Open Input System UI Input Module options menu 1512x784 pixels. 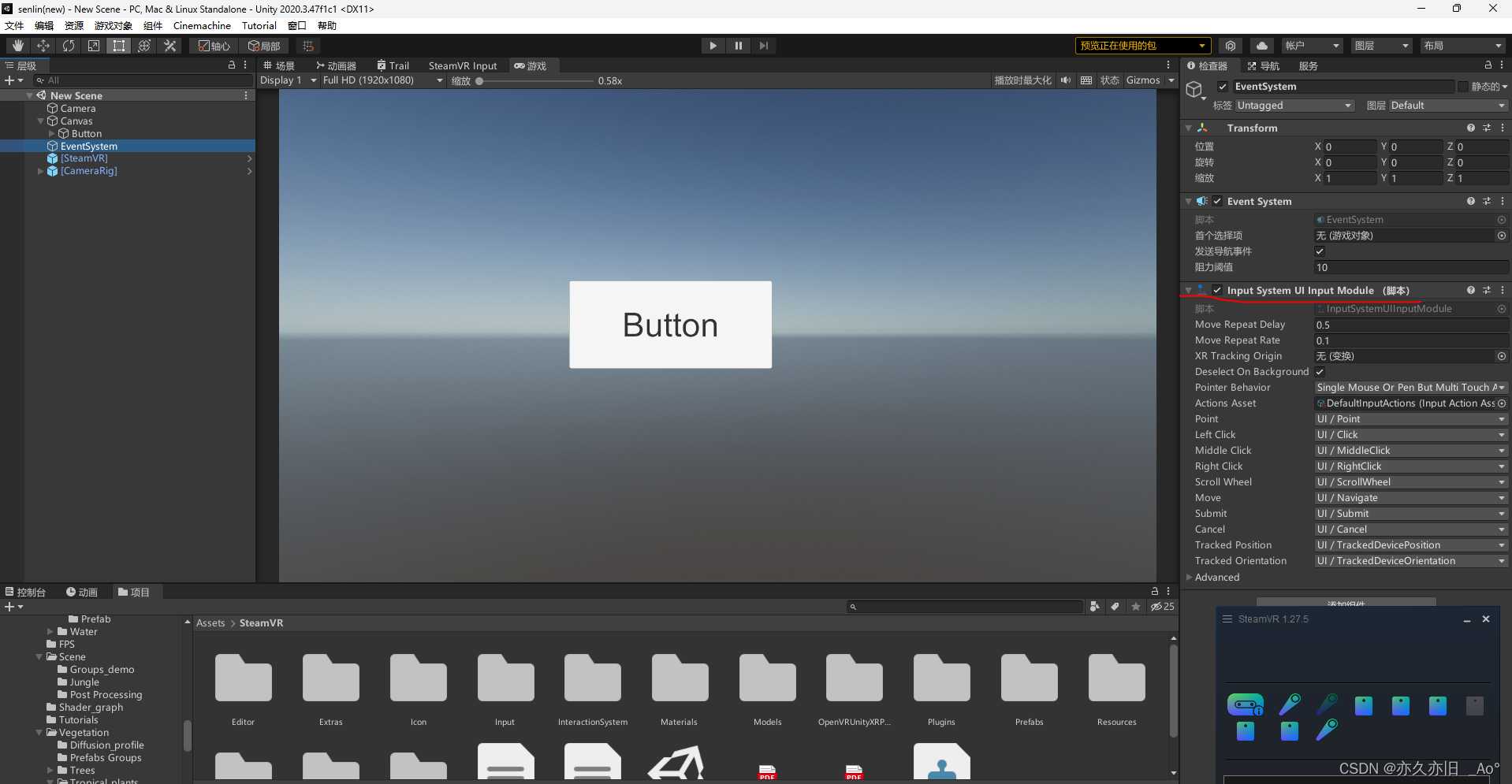[x=1503, y=291]
